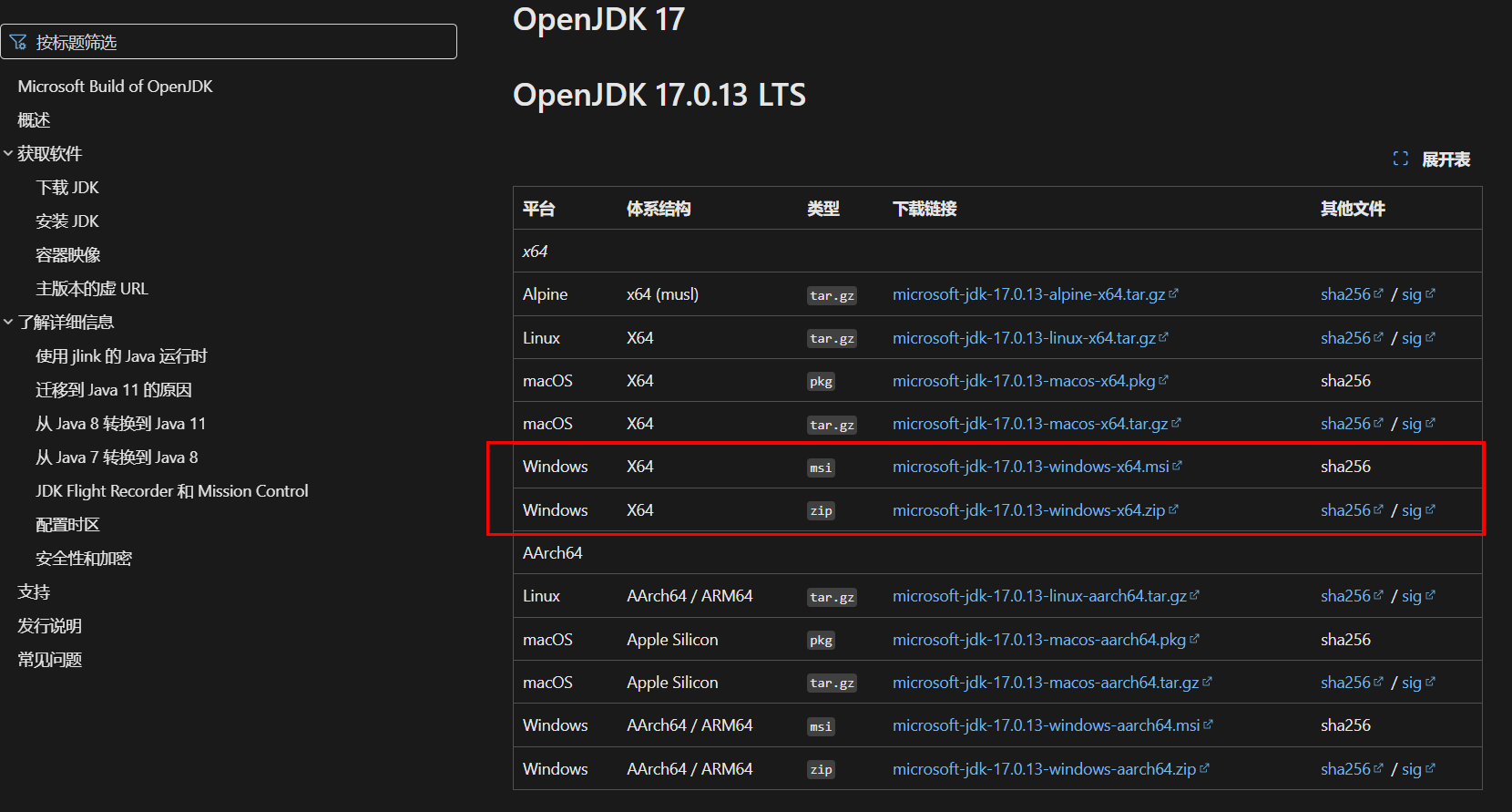The height and width of the screenshot is (812, 1512).
Task: Collapse the 获取软件 section
Action: click(x=8, y=153)
